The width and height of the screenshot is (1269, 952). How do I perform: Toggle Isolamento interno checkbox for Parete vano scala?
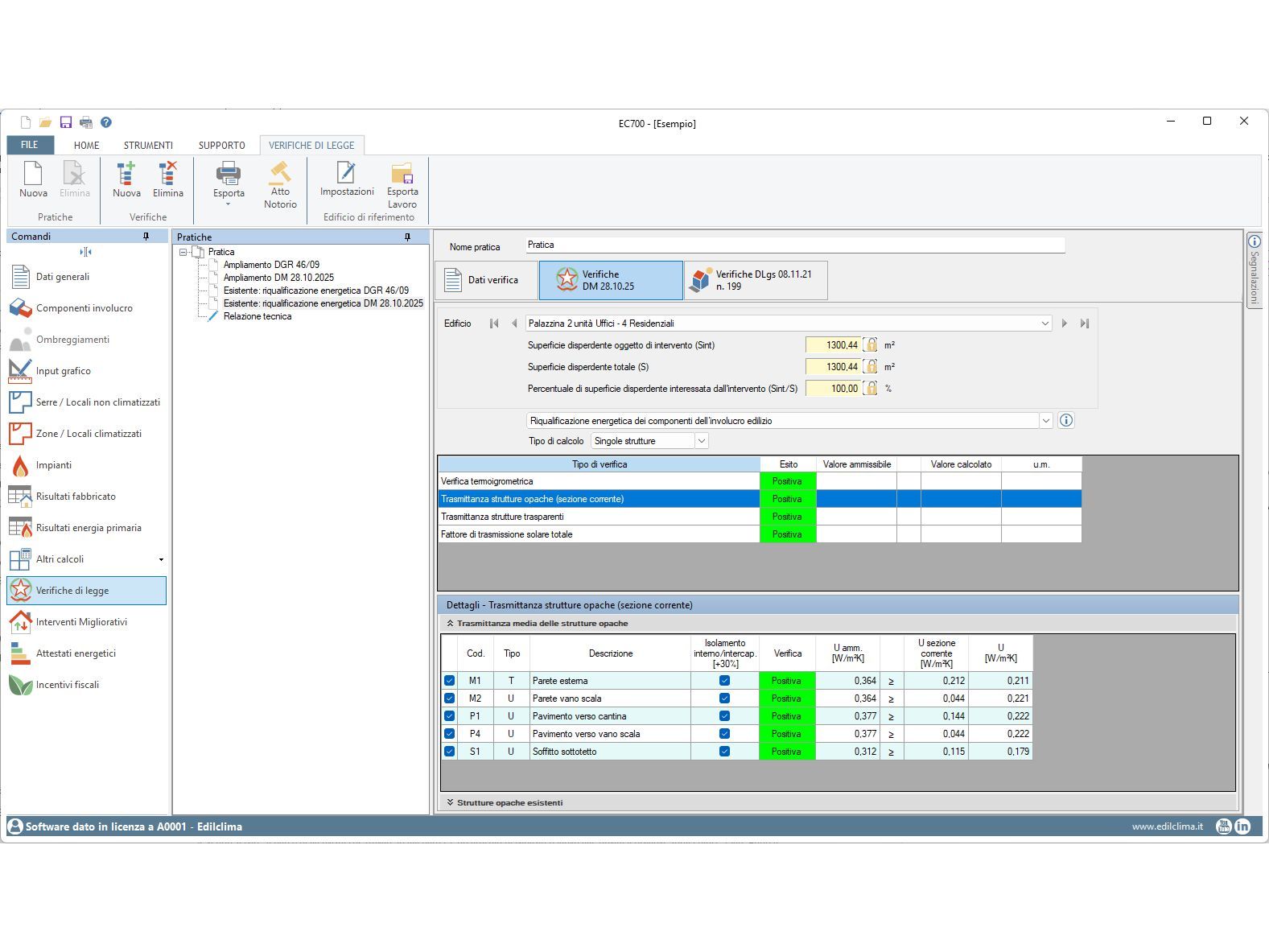724,699
